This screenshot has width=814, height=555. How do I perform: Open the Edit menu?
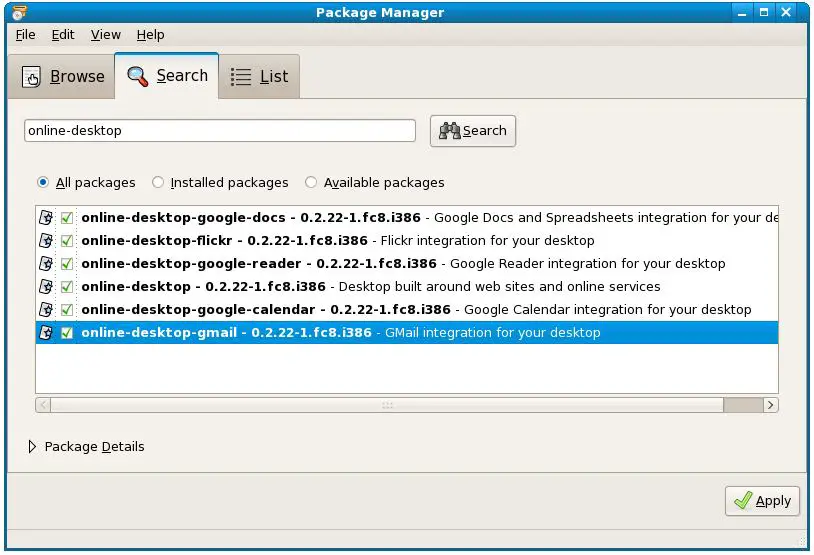click(x=63, y=35)
